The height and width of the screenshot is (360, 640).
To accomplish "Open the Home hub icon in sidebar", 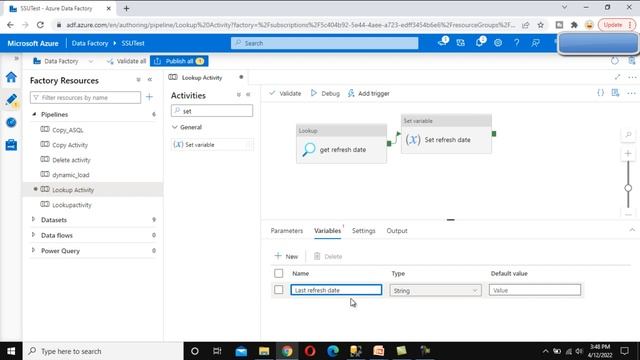I will tap(11, 77).
